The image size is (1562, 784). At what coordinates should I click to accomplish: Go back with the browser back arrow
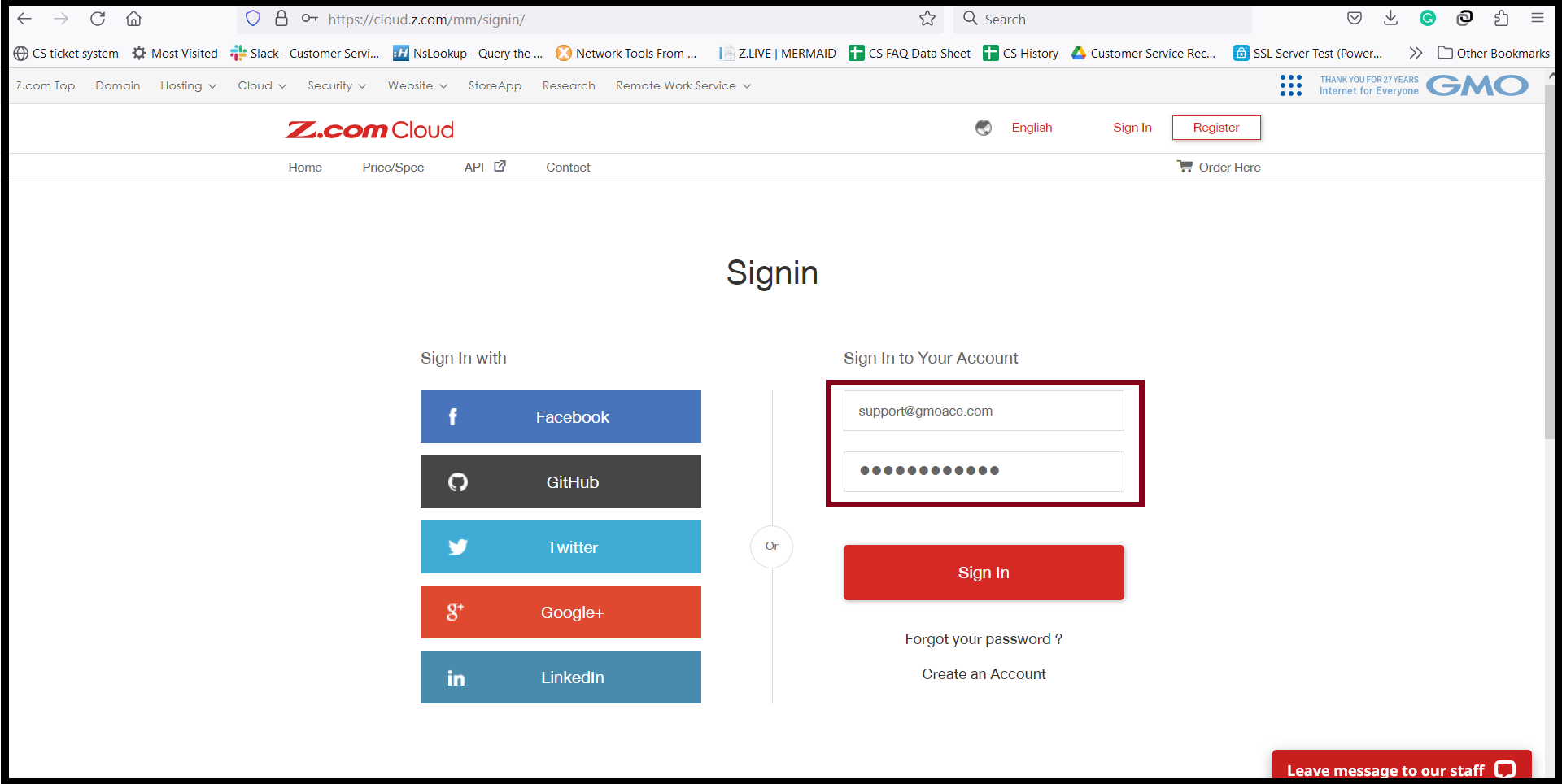24,19
